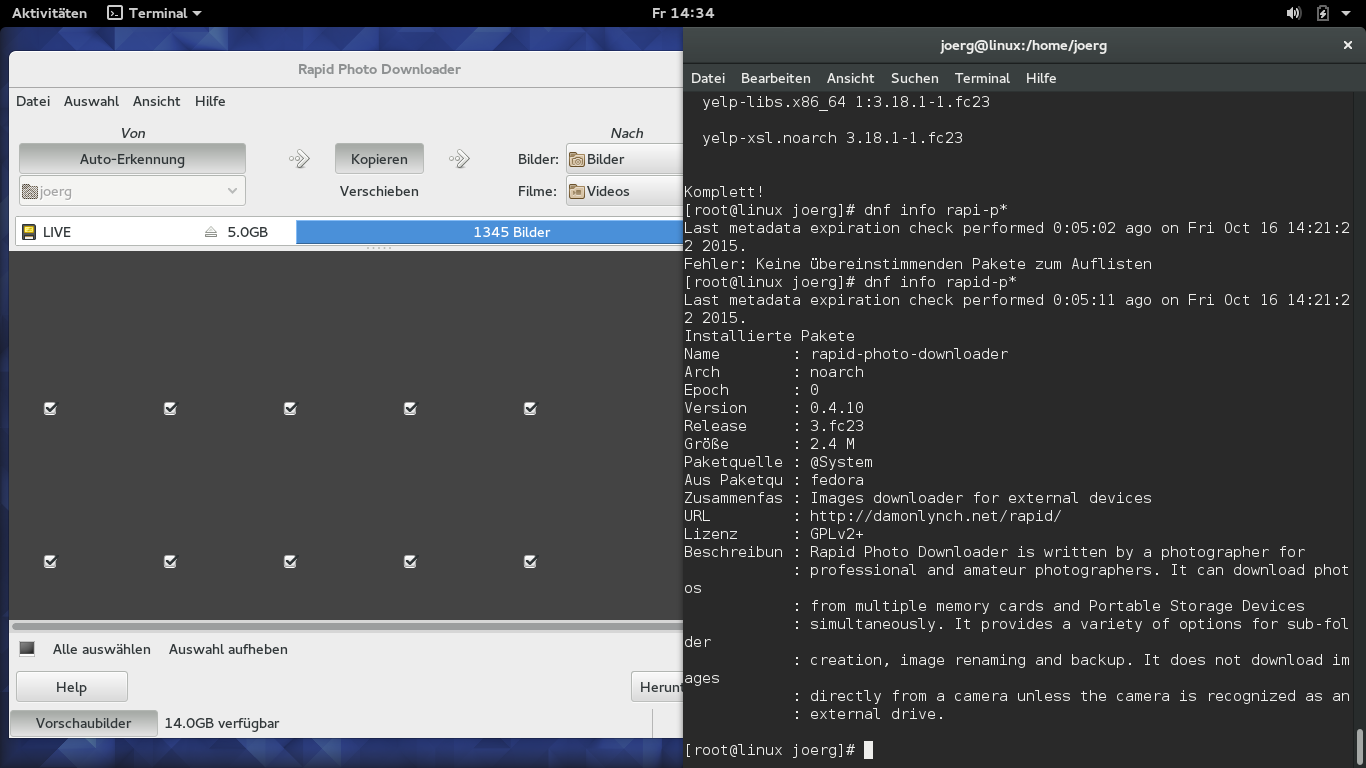Viewport: 1366px width, 768px height.
Task: Click the Help button
Action: coord(72,687)
